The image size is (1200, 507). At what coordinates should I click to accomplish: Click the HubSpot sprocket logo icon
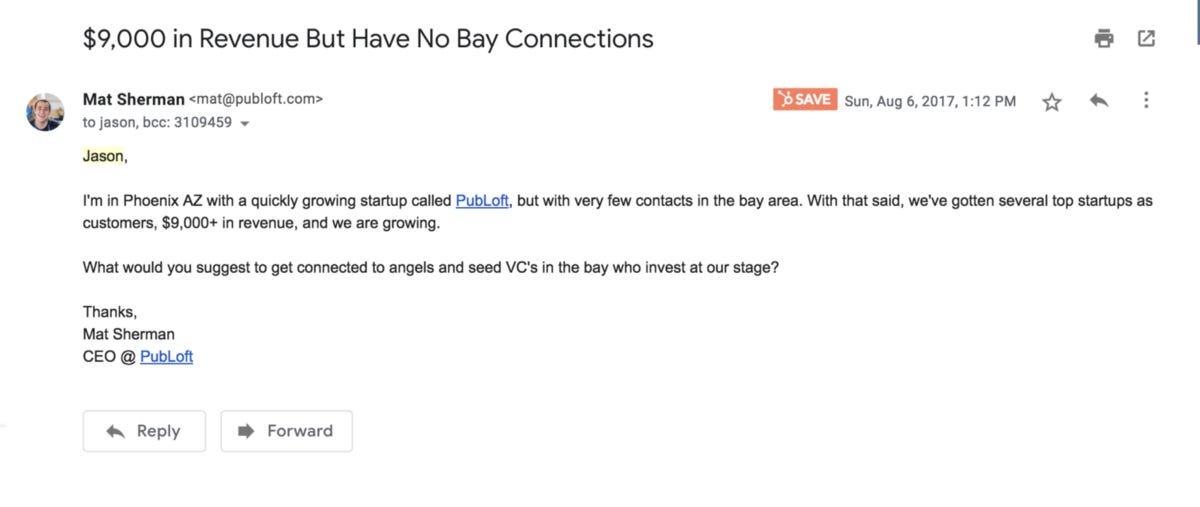(x=786, y=99)
